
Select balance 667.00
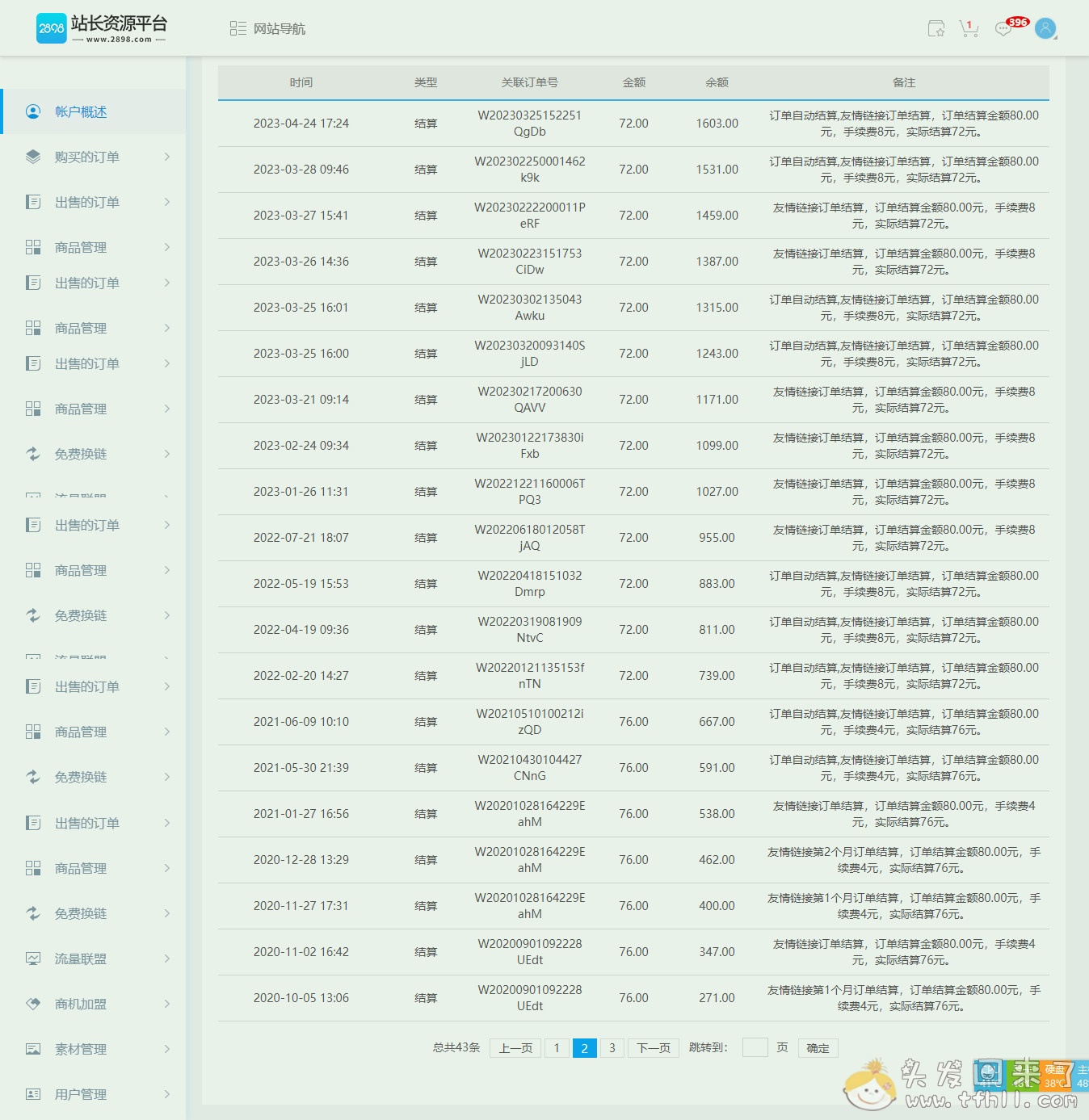coord(717,722)
